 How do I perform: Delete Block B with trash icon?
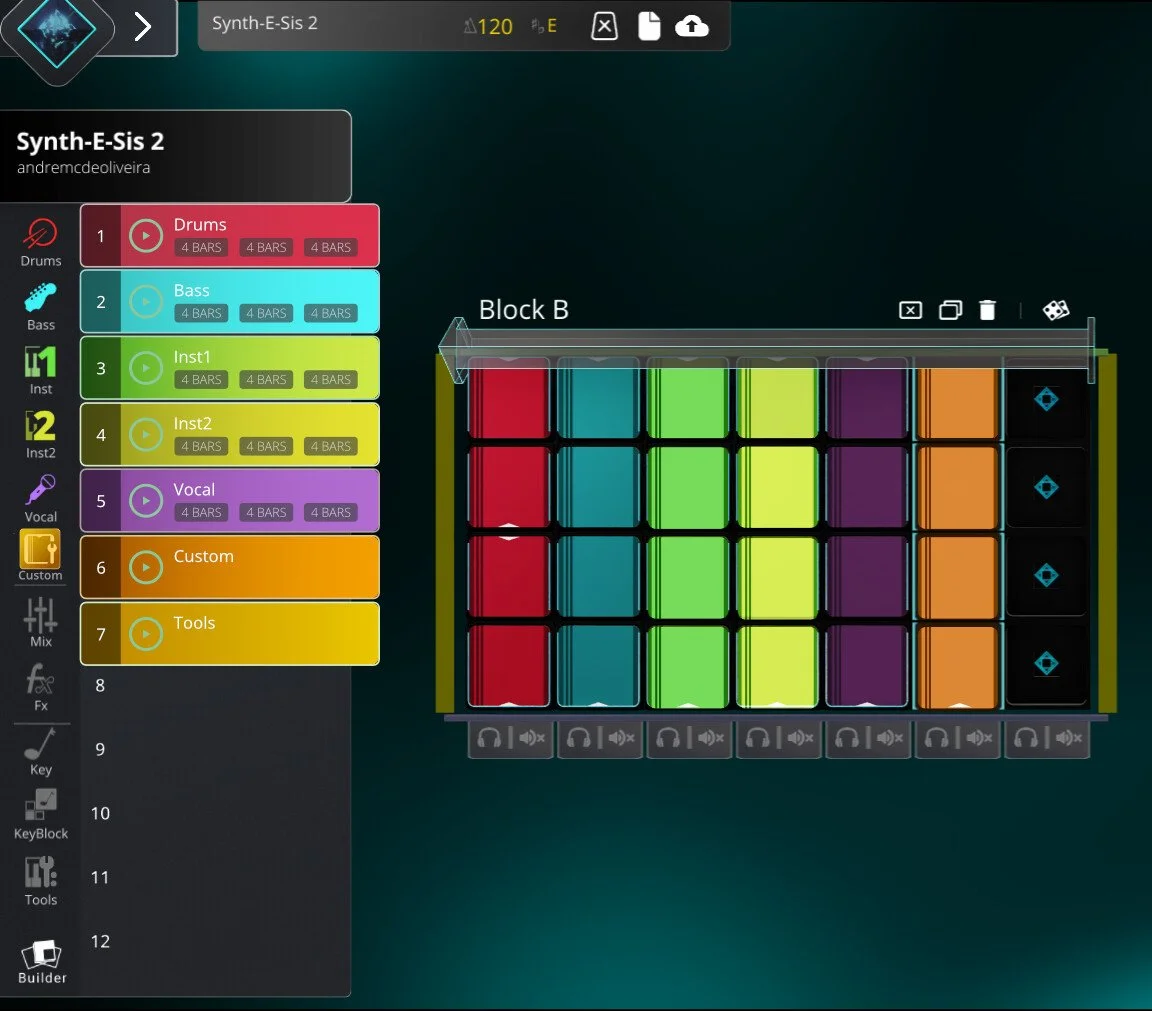click(987, 310)
